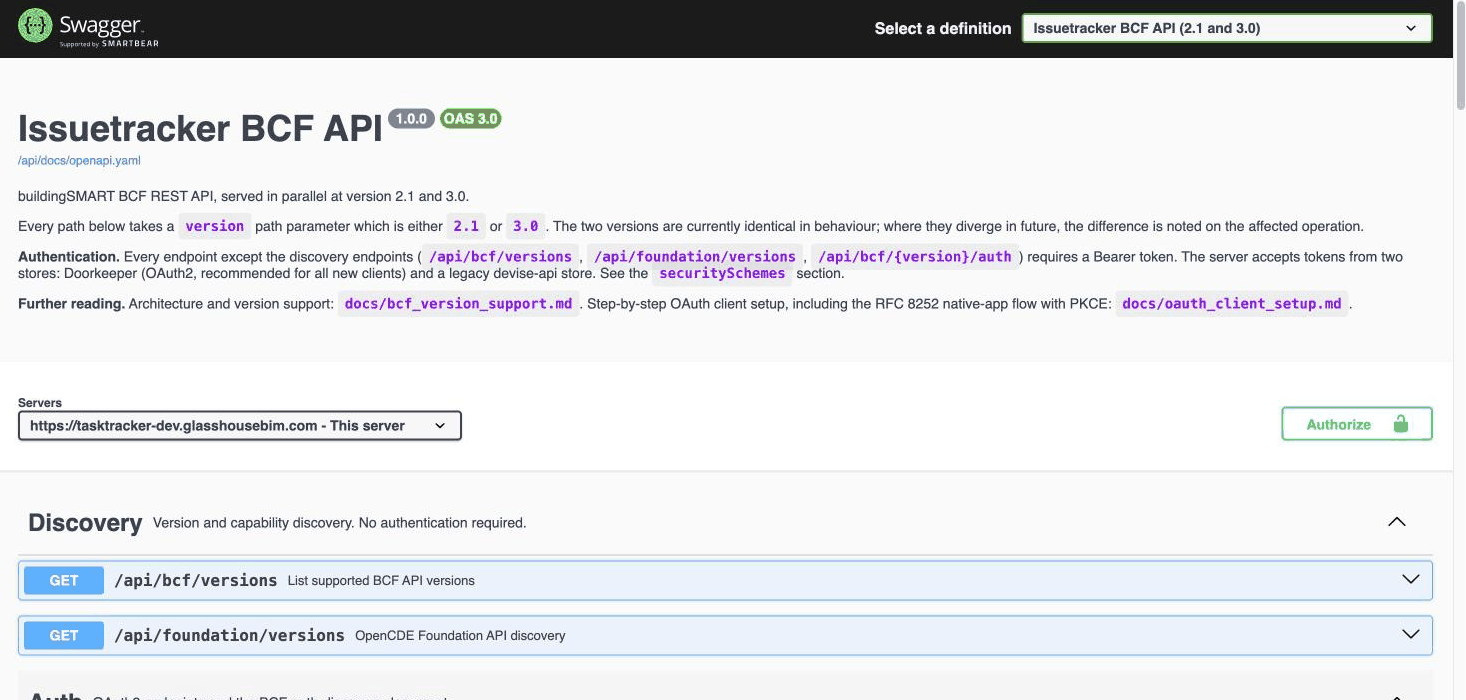The height and width of the screenshot is (700, 1466).
Task: Click the unlocked padlock icon in Authorize
Action: tap(1401, 424)
